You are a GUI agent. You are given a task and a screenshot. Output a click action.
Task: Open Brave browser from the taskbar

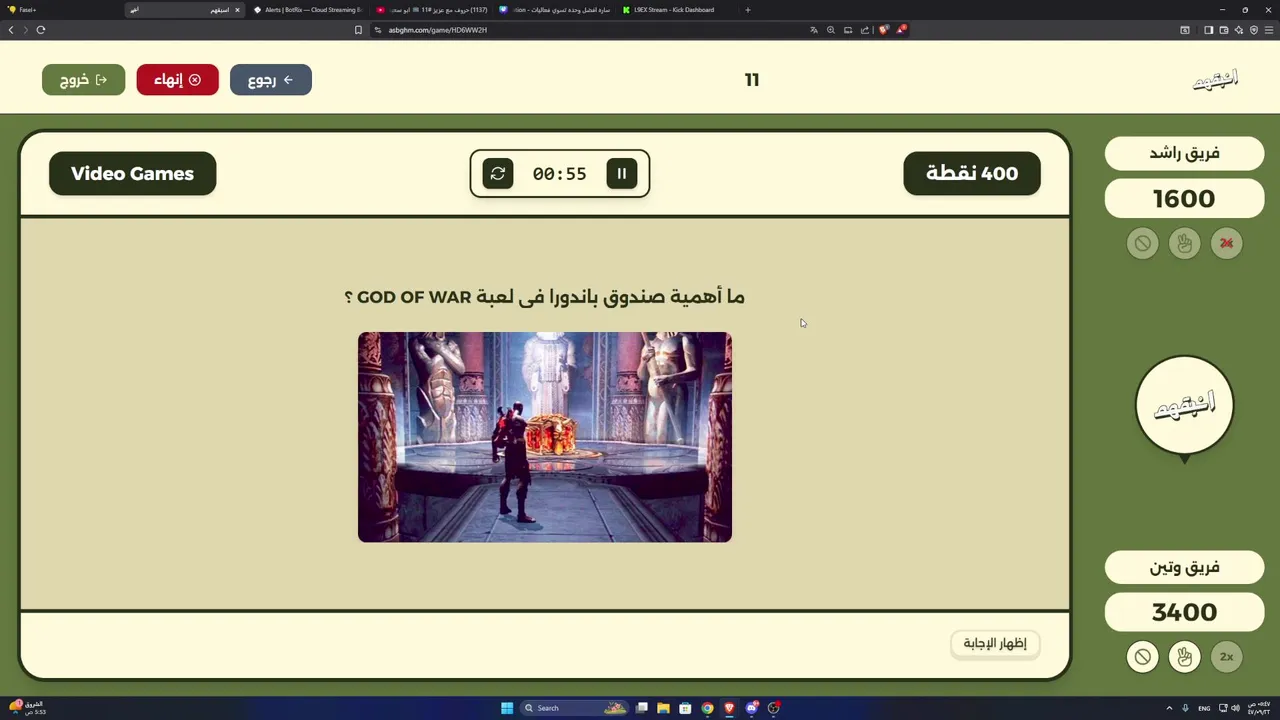click(729, 708)
